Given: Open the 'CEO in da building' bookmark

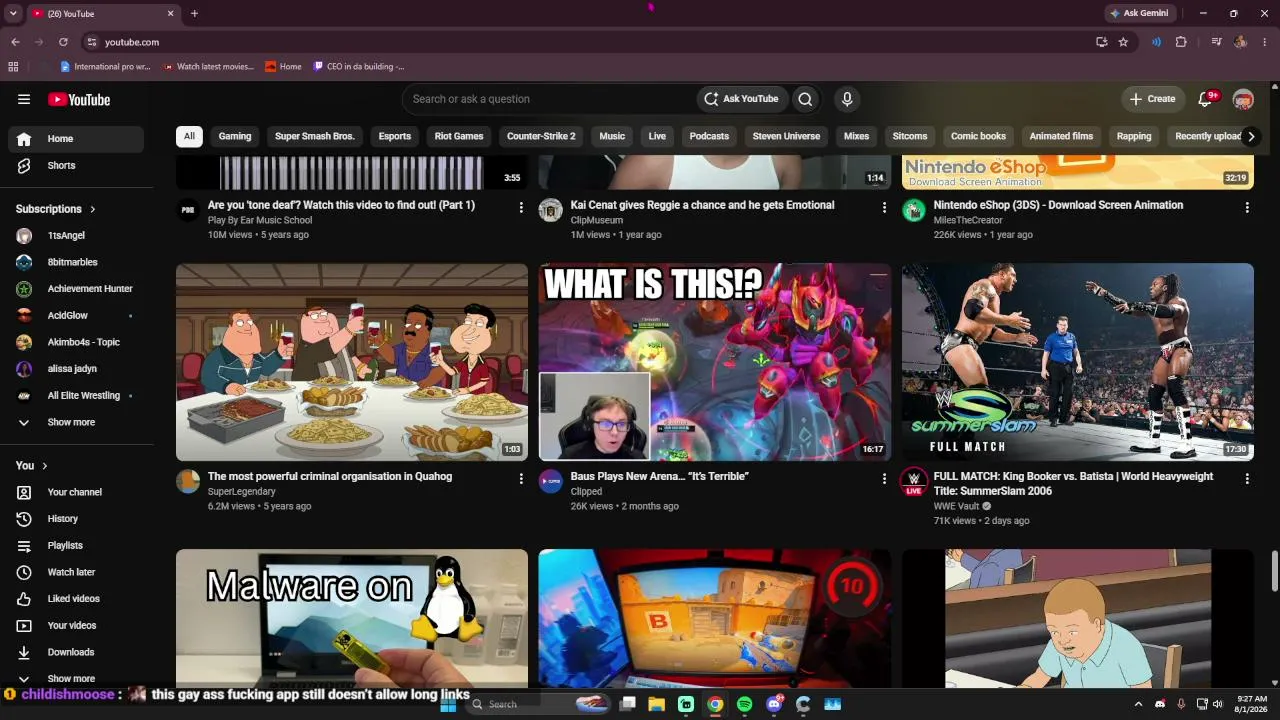Looking at the screenshot, I should click(x=359, y=67).
